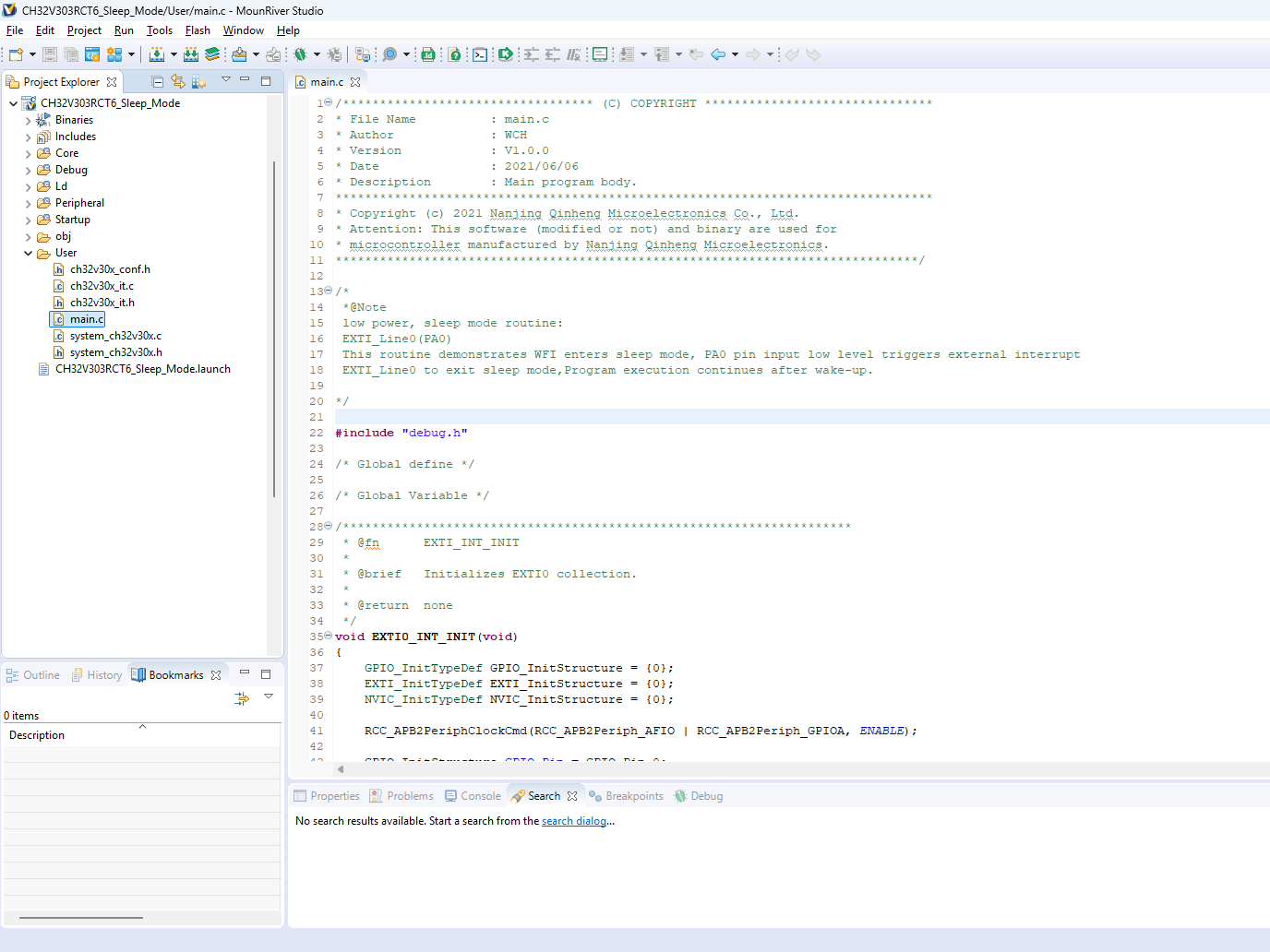Maximize the Bookmarks panel
The width and height of the screenshot is (1270, 952).
click(x=266, y=674)
